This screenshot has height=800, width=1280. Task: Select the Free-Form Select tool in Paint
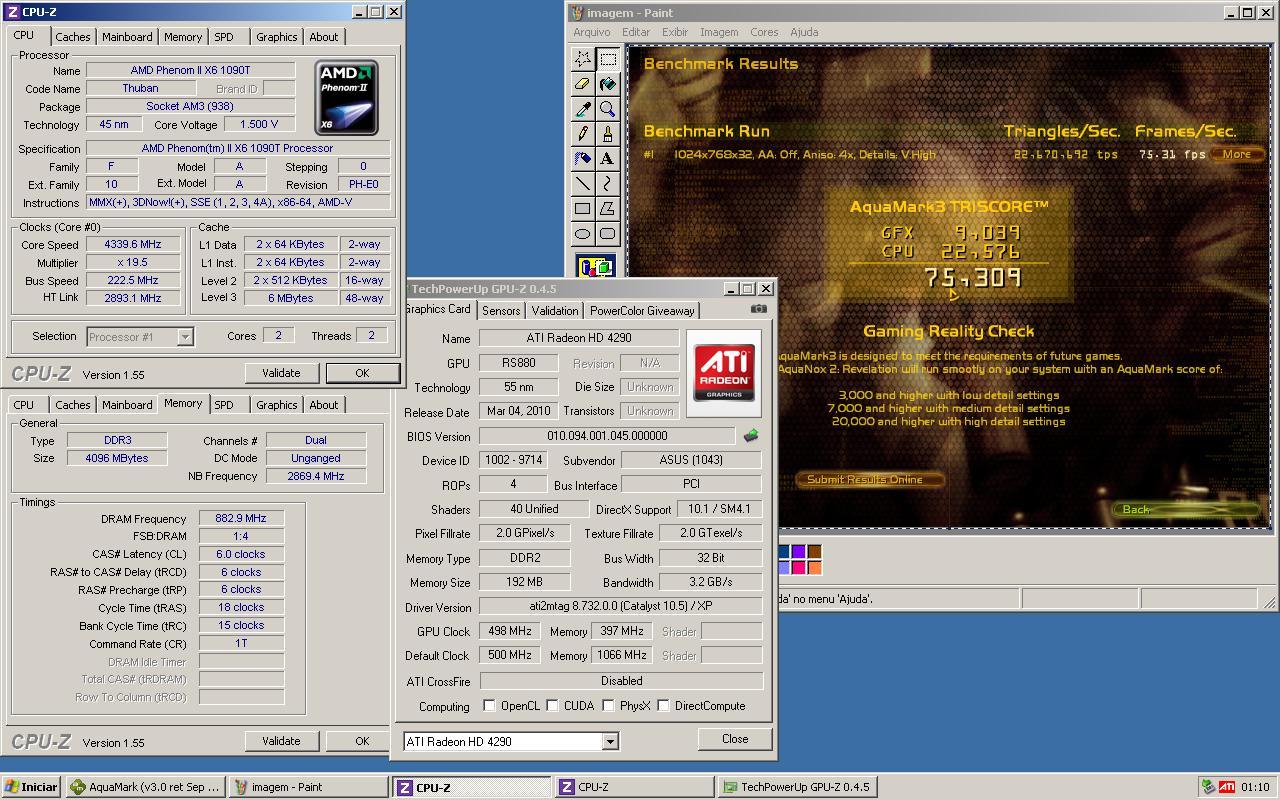tap(583, 59)
